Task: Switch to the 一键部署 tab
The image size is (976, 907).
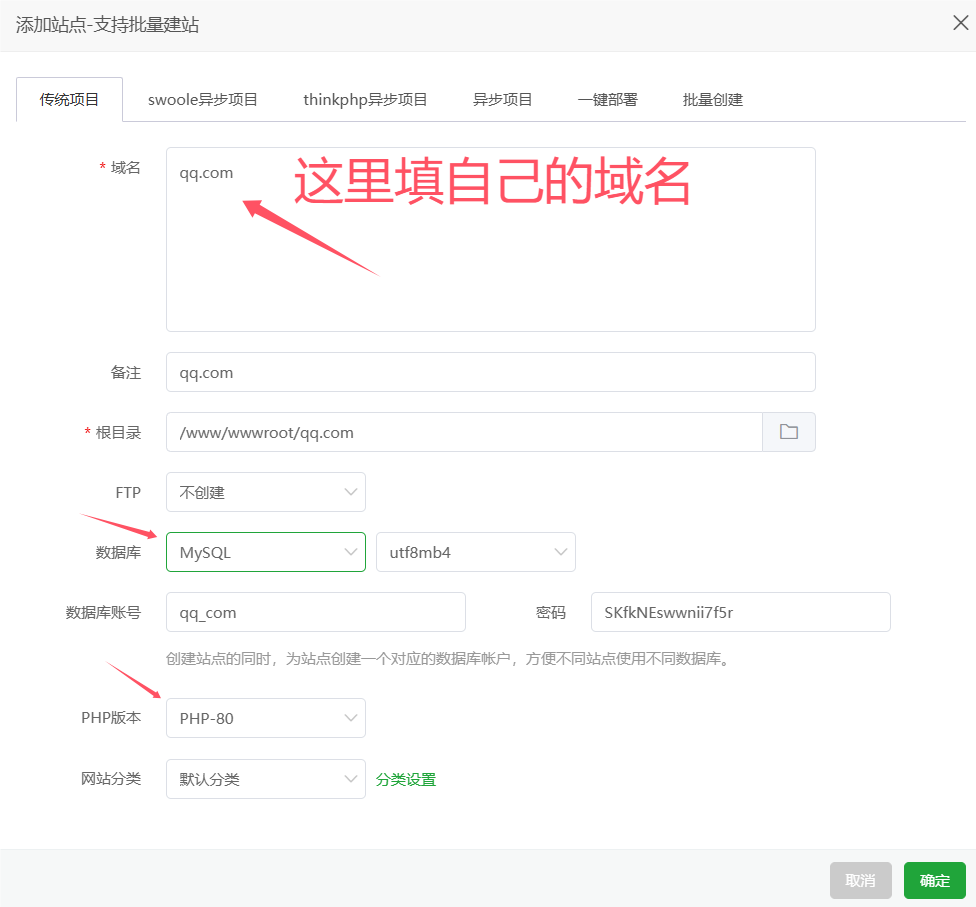Action: (607, 99)
